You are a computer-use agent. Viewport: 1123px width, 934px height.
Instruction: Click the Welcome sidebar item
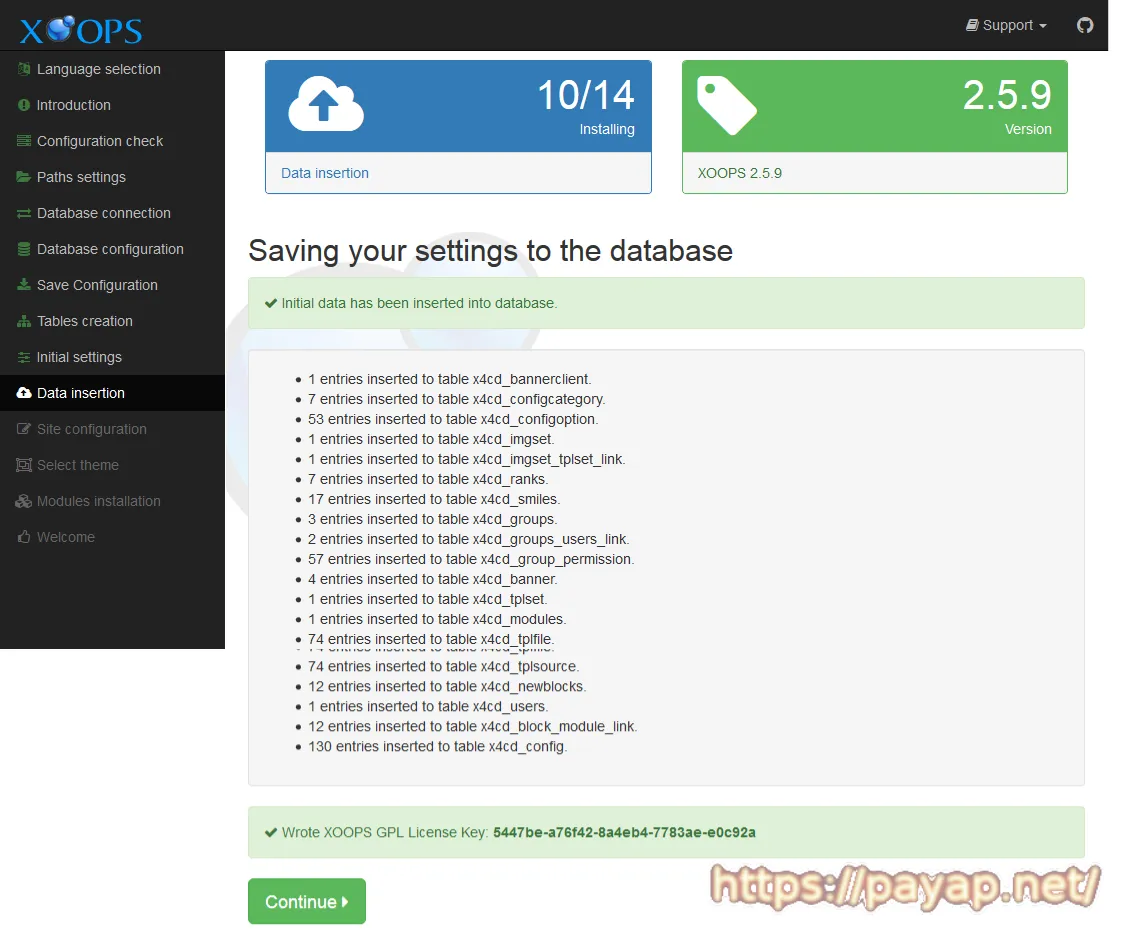pos(65,537)
